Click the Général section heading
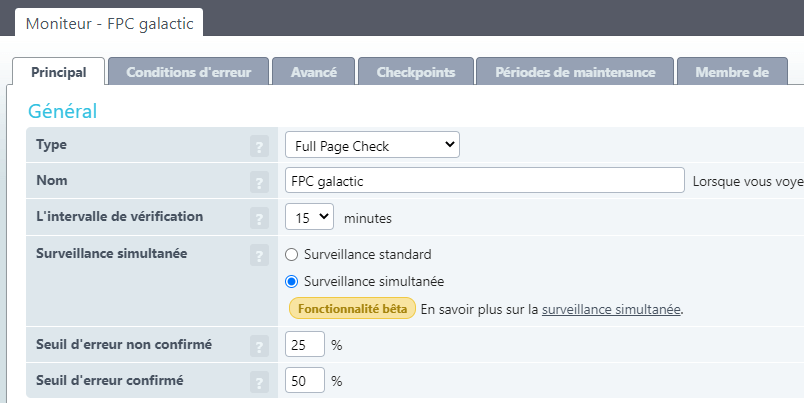This screenshot has width=804, height=403. 63,111
